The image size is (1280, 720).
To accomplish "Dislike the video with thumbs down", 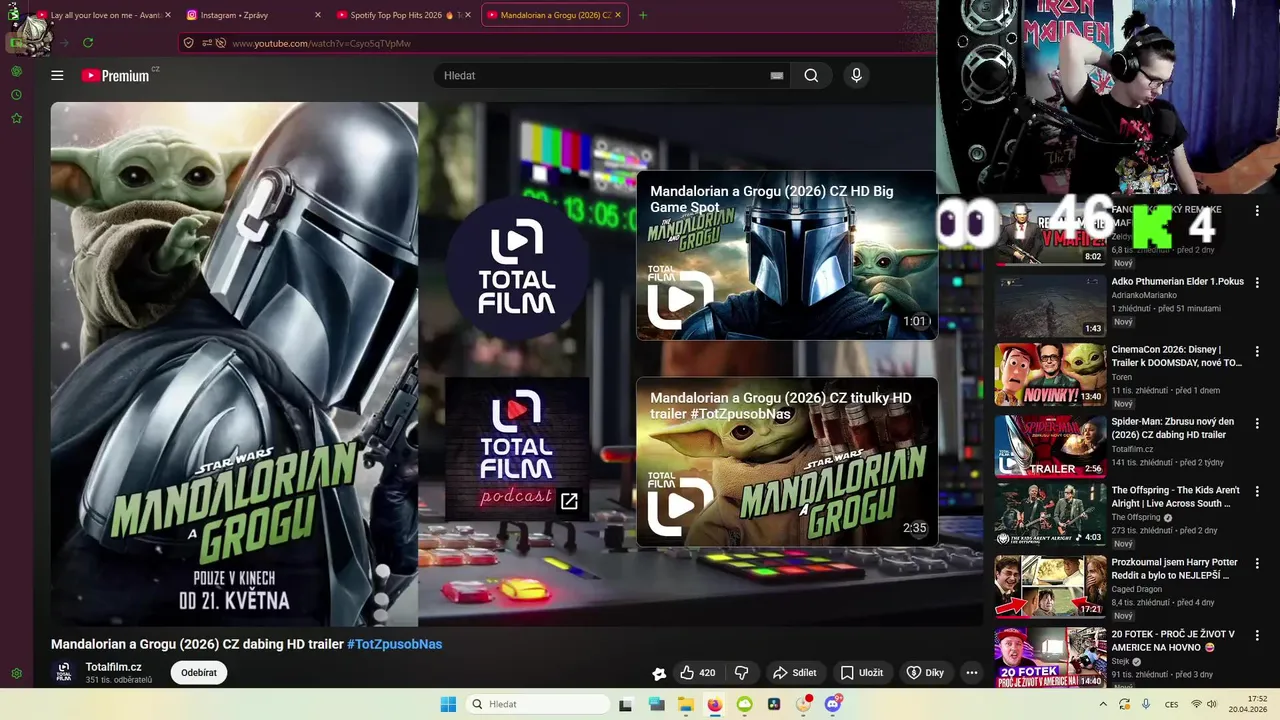I will tap(742, 673).
